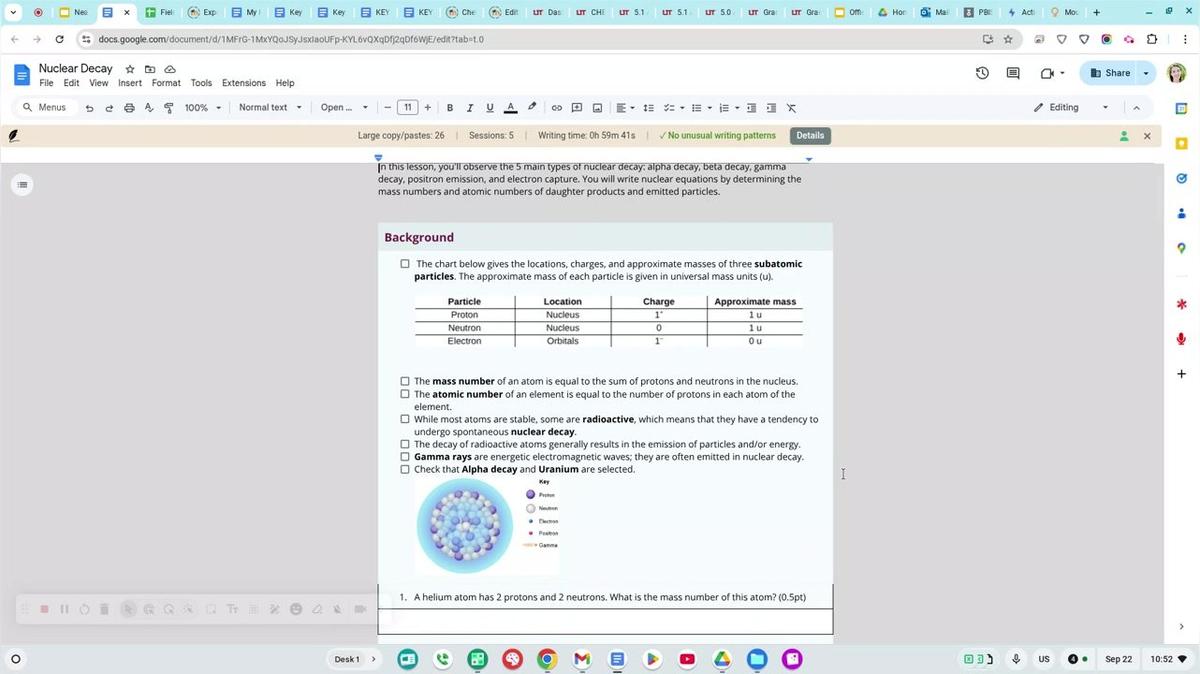Expand the Normal text style dropdown
1200x674 pixels.
click(270, 108)
